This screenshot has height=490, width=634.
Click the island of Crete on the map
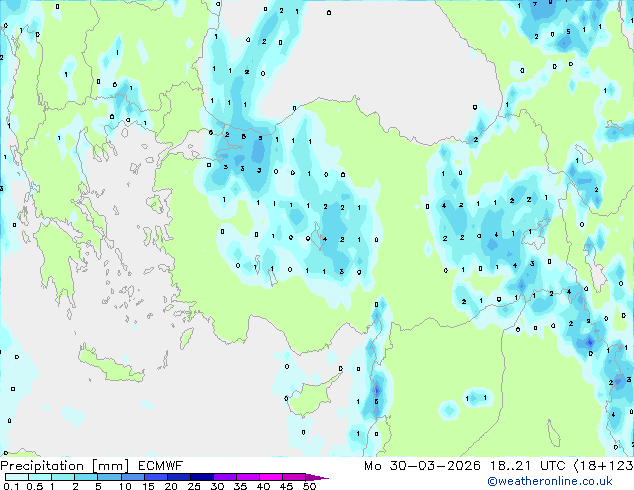click(x=110, y=365)
